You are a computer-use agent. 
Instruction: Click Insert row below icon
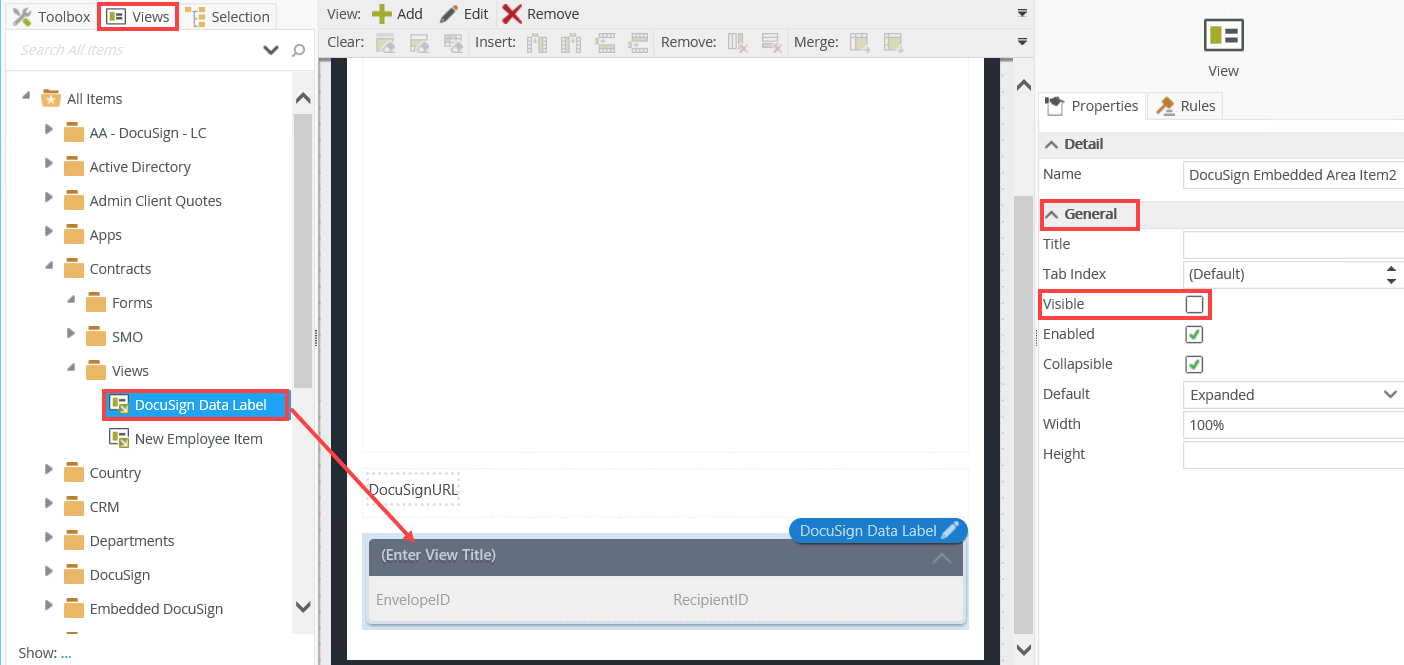[x=638, y=42]
